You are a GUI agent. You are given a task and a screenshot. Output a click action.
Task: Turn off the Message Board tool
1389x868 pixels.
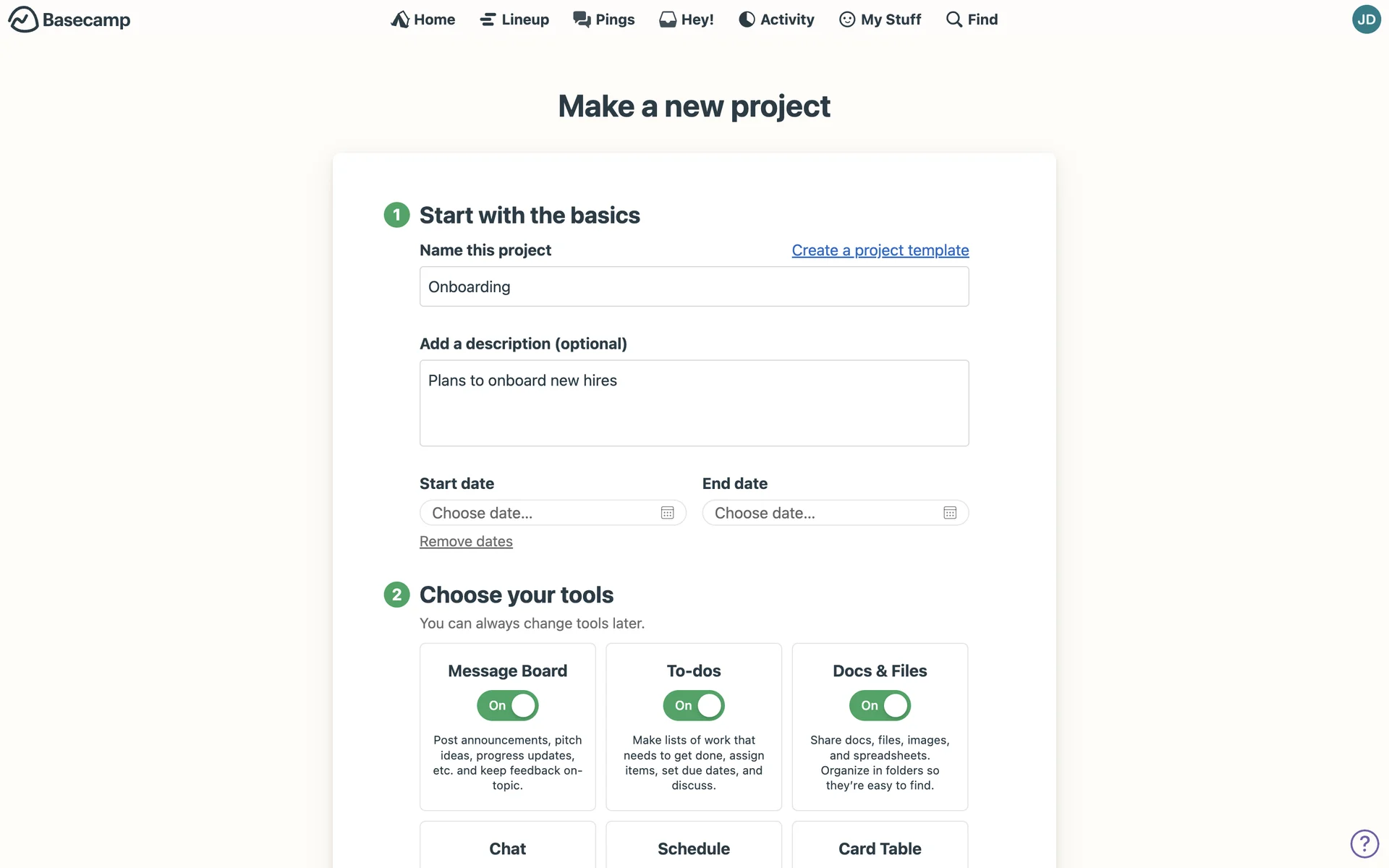[507, 705]
